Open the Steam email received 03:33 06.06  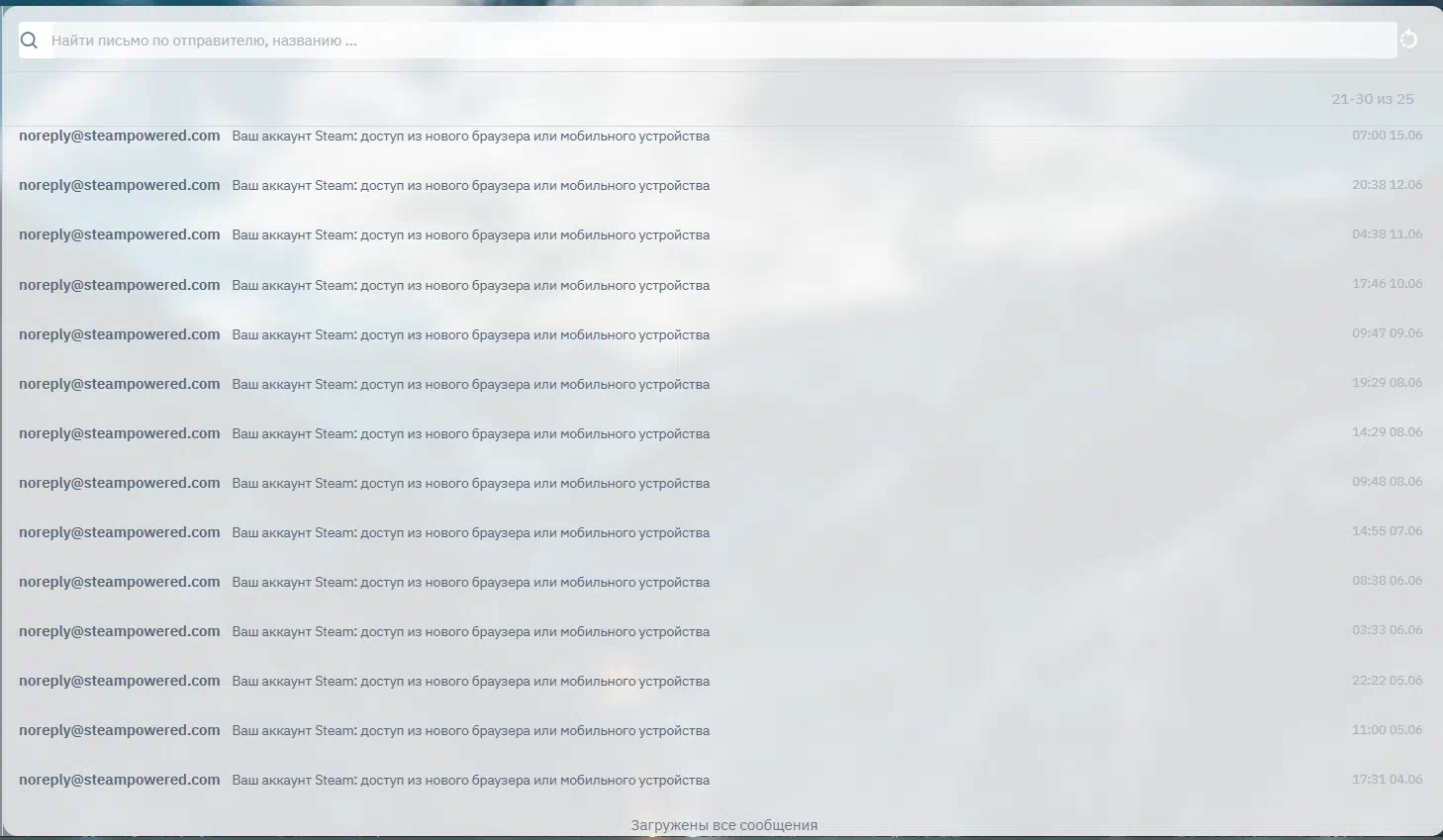point(721,631)
